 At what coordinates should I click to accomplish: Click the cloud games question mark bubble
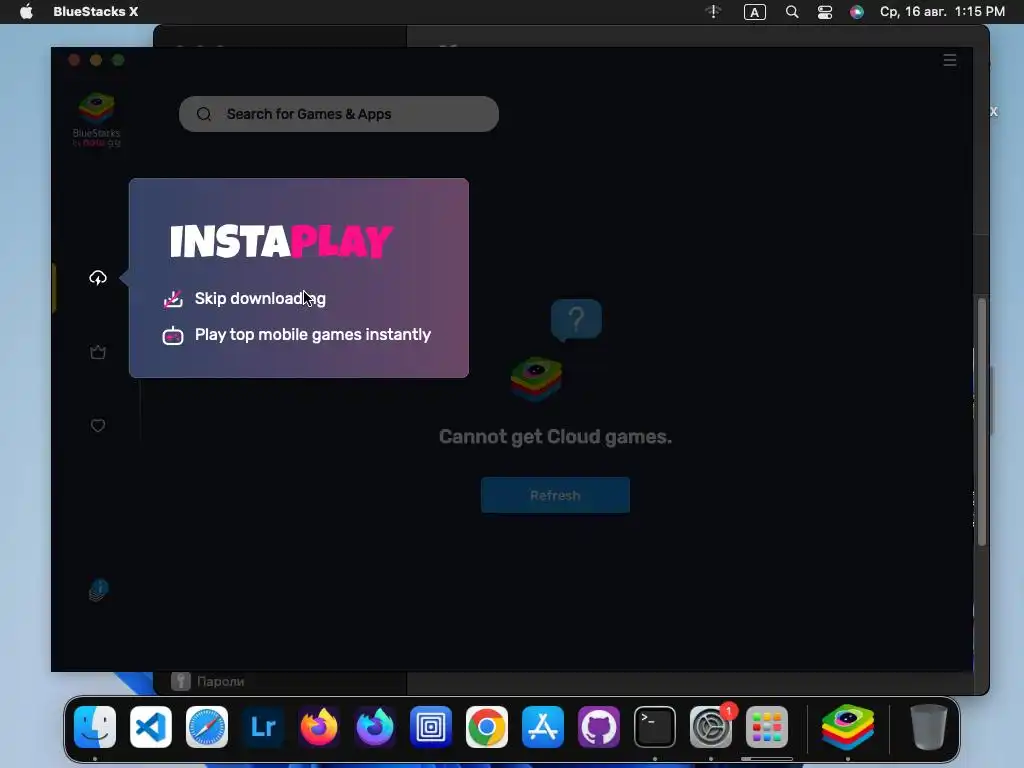pos(576,320)
